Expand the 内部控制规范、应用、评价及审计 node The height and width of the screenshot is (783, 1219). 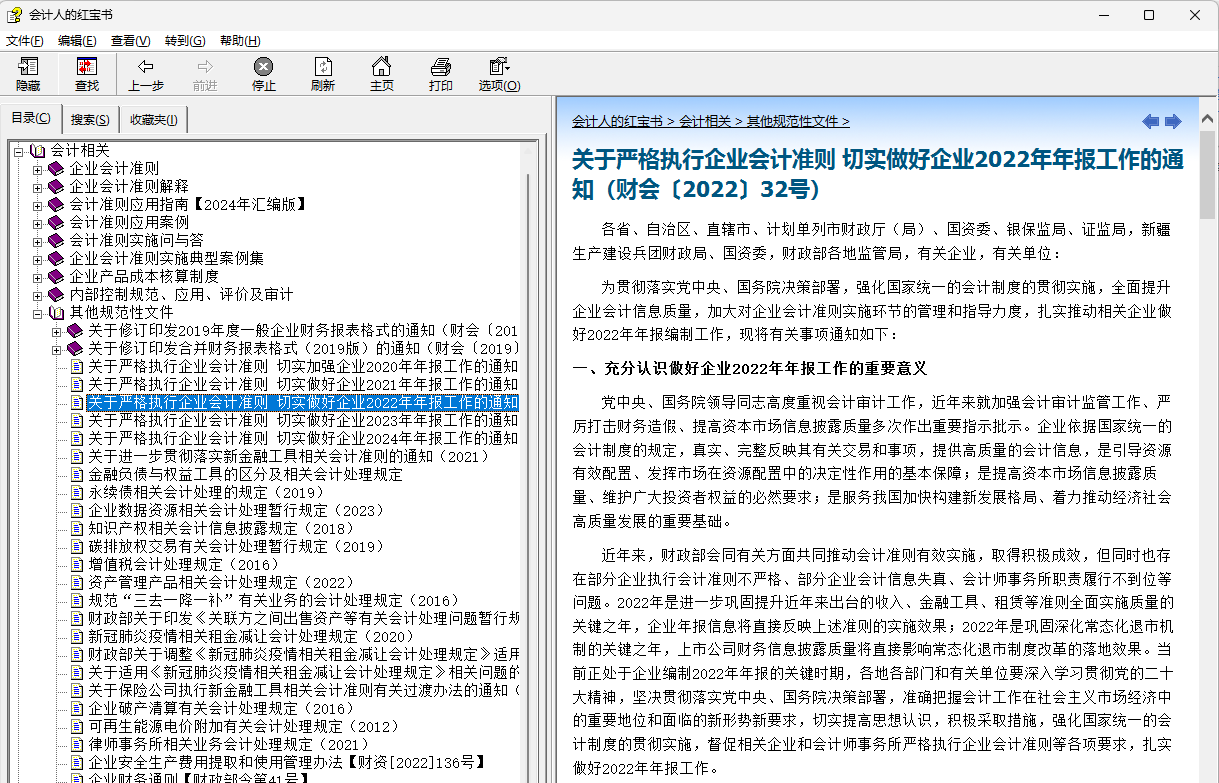point(38,294)
